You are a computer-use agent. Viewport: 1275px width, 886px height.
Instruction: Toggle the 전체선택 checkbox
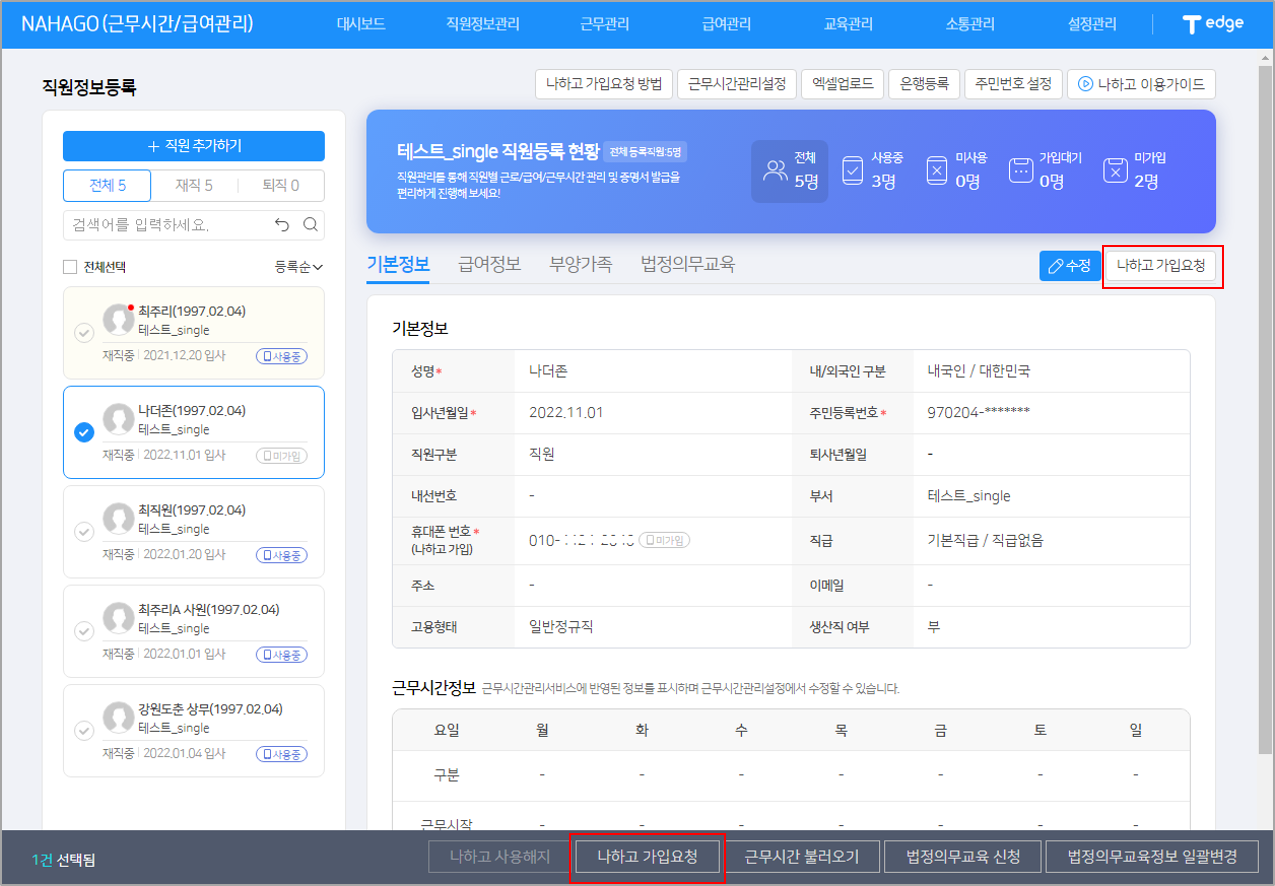tap(70, 267)
